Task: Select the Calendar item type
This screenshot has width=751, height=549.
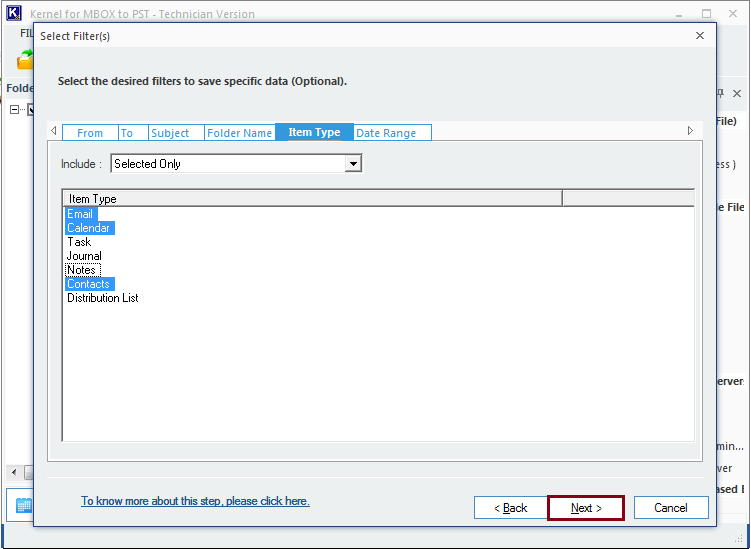Action: [89, 228]
